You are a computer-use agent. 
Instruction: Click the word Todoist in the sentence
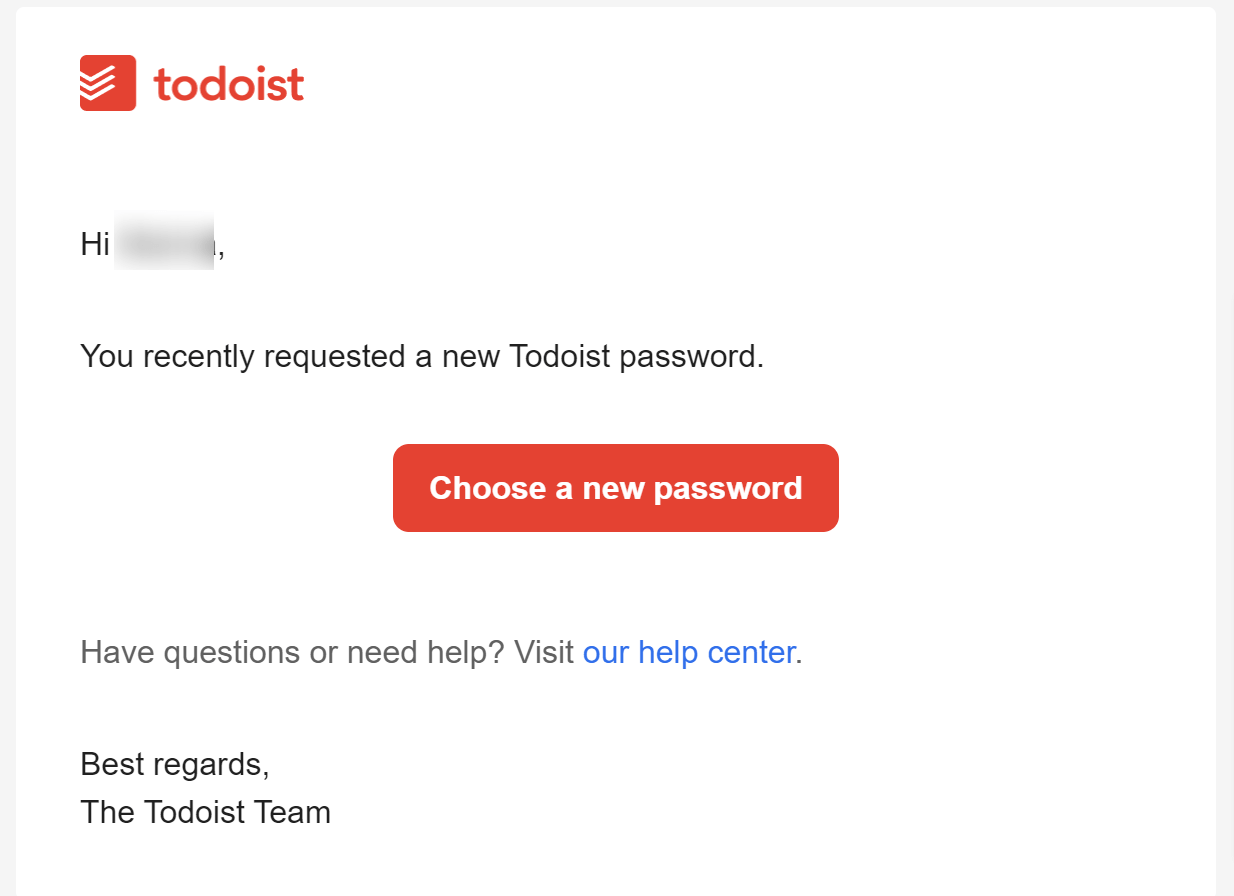559,356
